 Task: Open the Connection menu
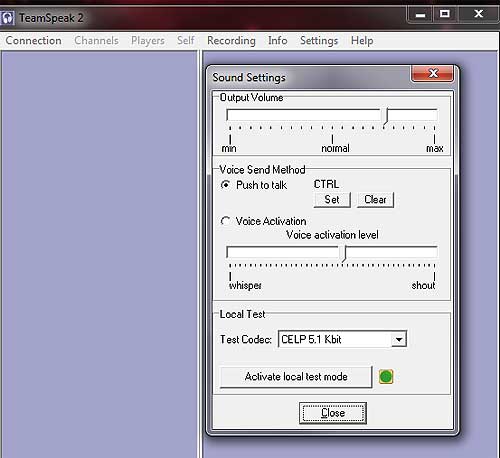33,40
